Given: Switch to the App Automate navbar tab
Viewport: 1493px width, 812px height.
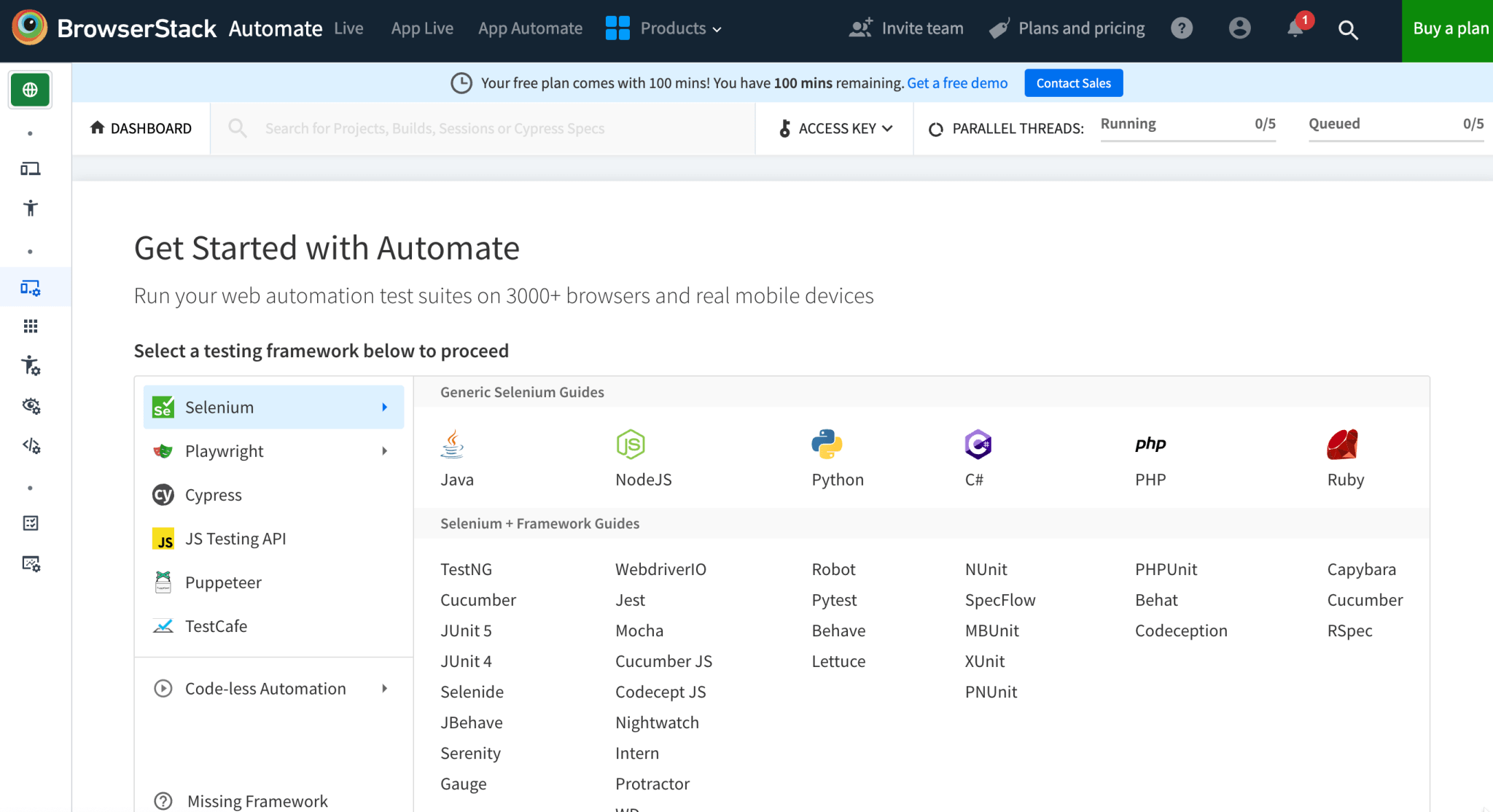Looking at the screenshot, I should point(530,28).
